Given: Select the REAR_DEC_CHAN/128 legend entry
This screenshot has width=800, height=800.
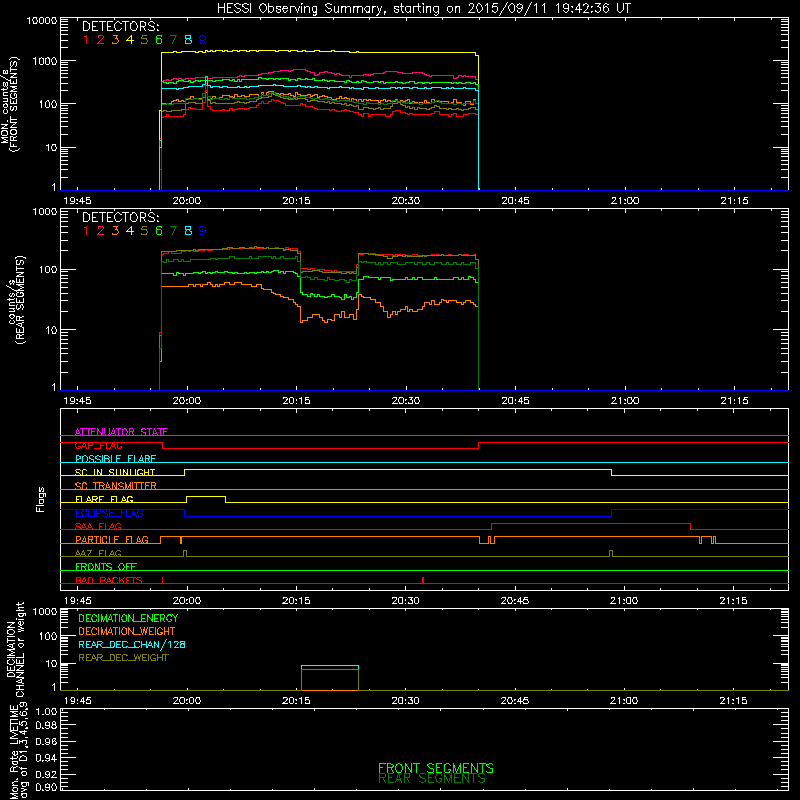Looking at the screenshot, I should (132, 644).
